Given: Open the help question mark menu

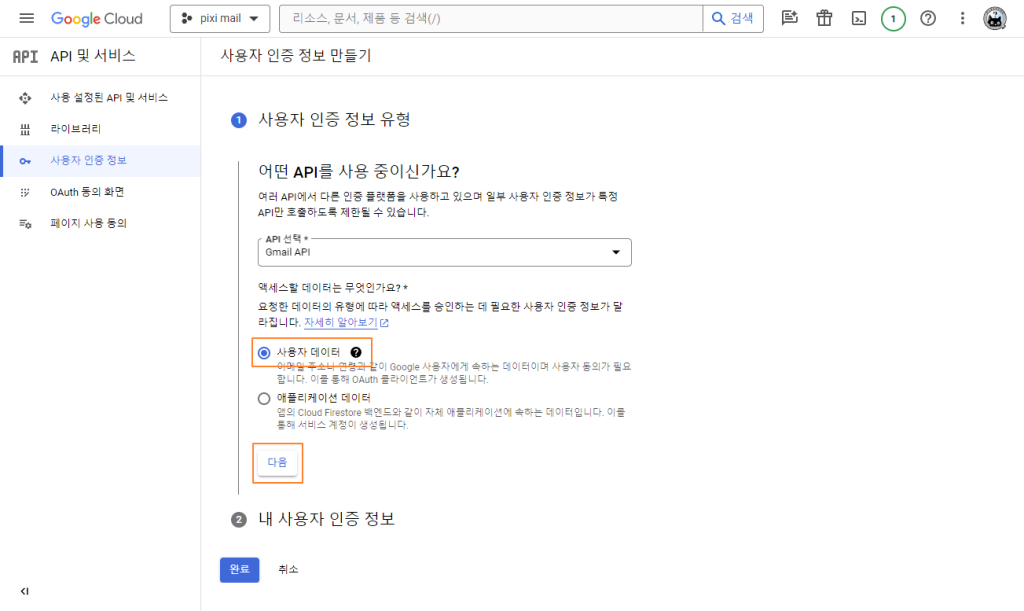Looking at the screenshot, I should [928, 18].
